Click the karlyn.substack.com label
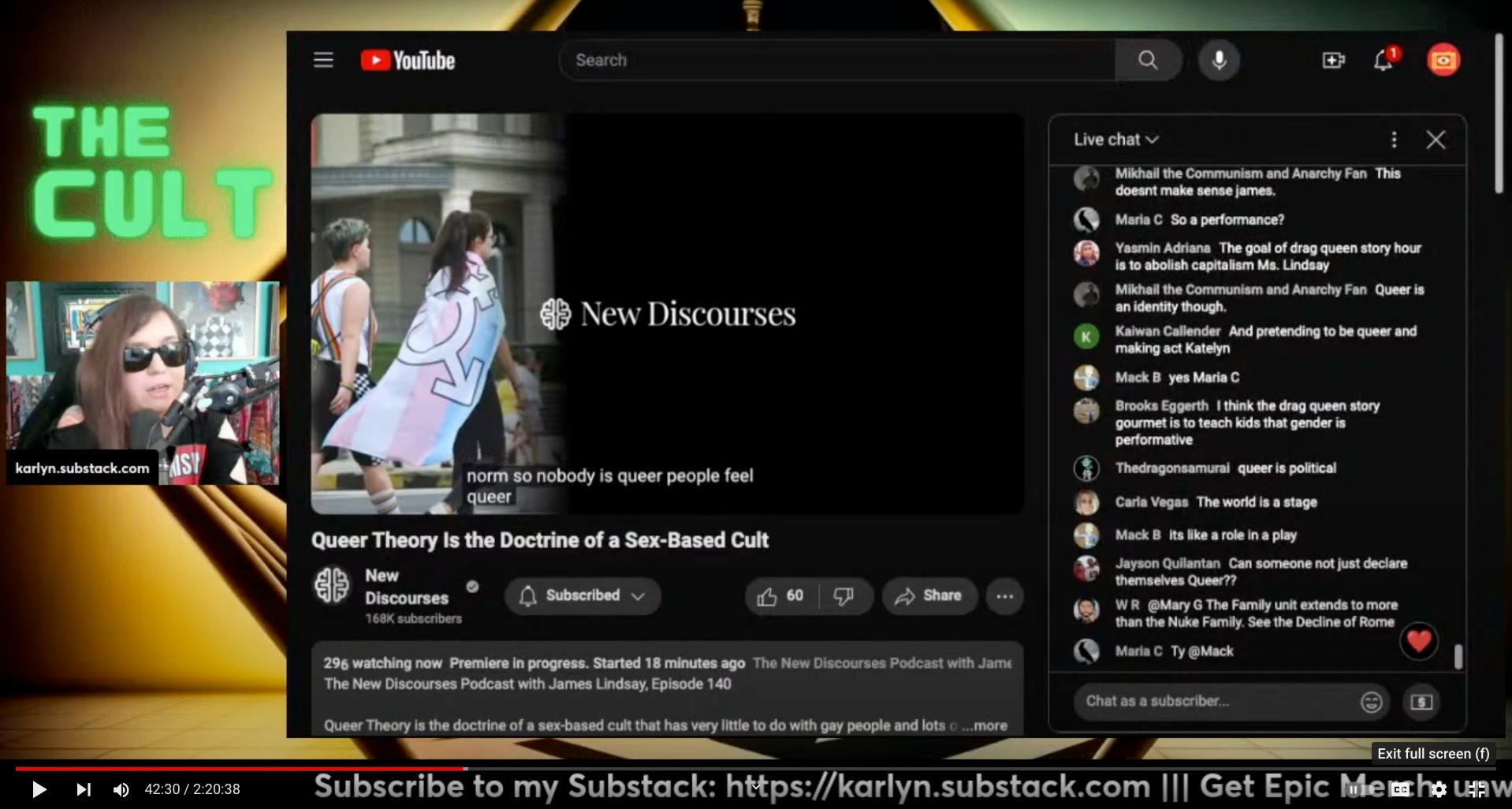 point(82,468)
